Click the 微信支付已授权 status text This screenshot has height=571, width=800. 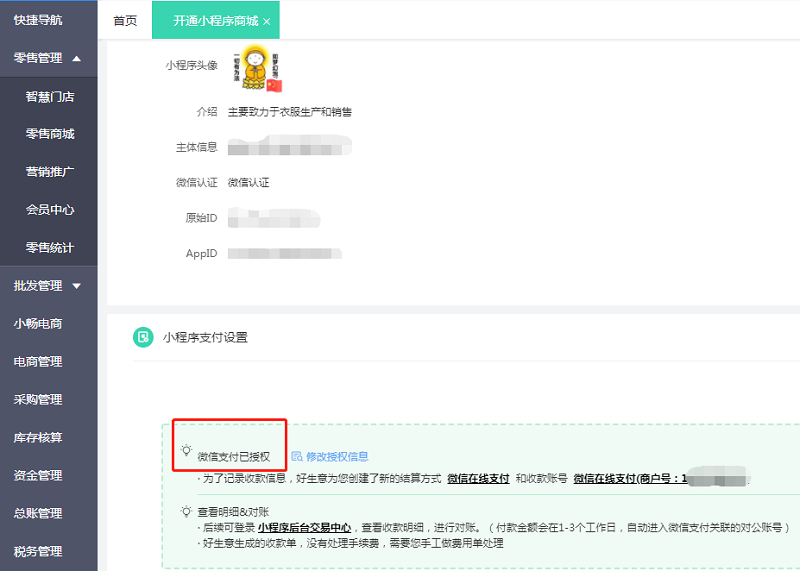click(234, 457)
